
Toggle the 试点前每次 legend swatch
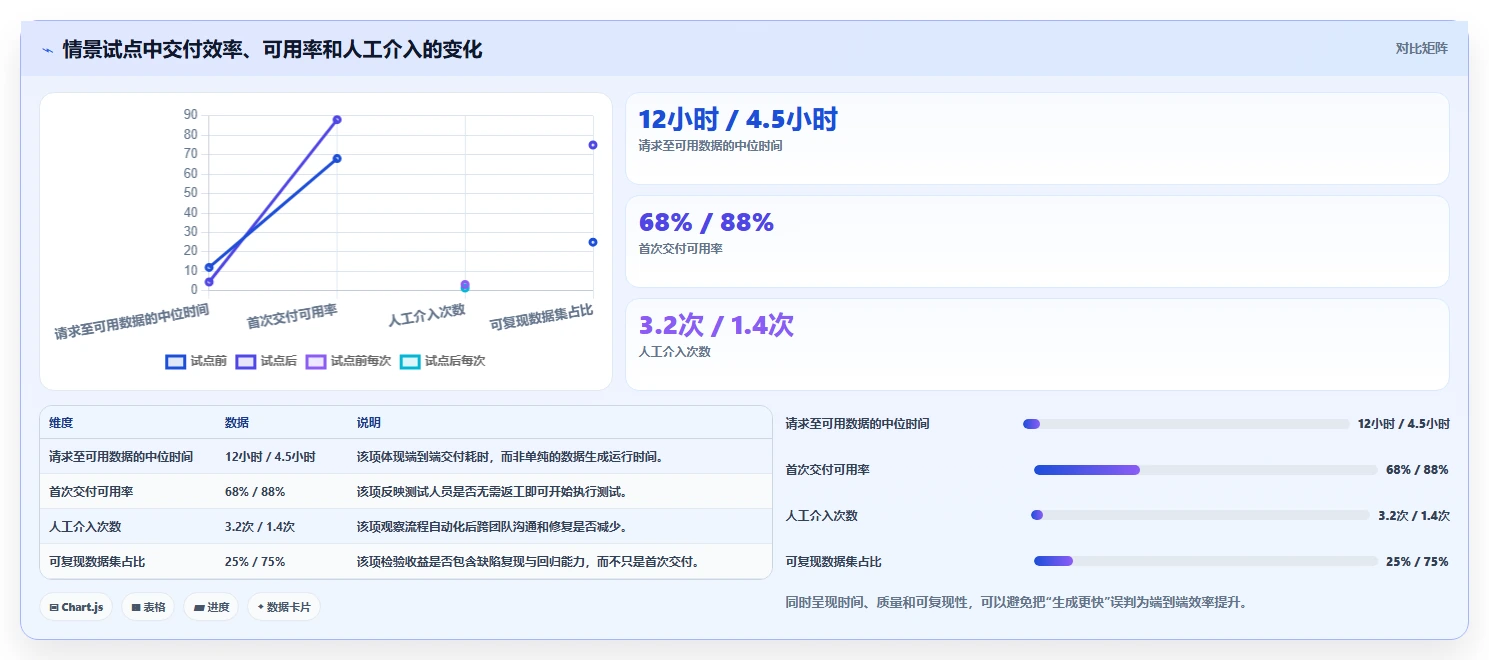click(316, 361)
